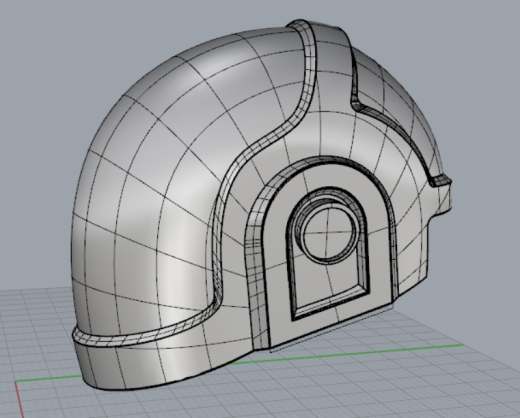Select the green axis segment left of helmet
The image size is (520, 418).
click(x=48, y=378)
